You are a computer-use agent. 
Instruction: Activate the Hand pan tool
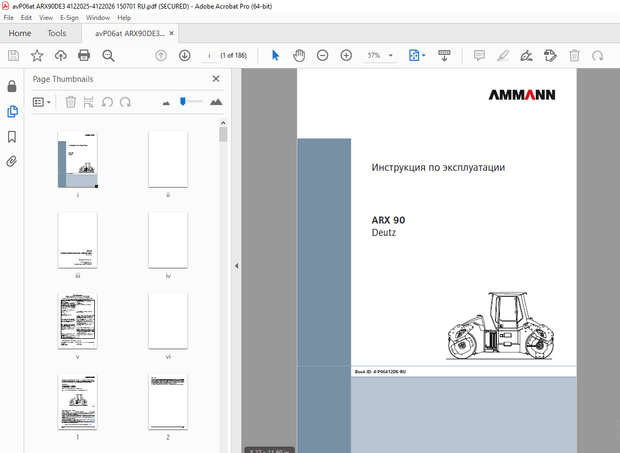[x=299, y=55]
